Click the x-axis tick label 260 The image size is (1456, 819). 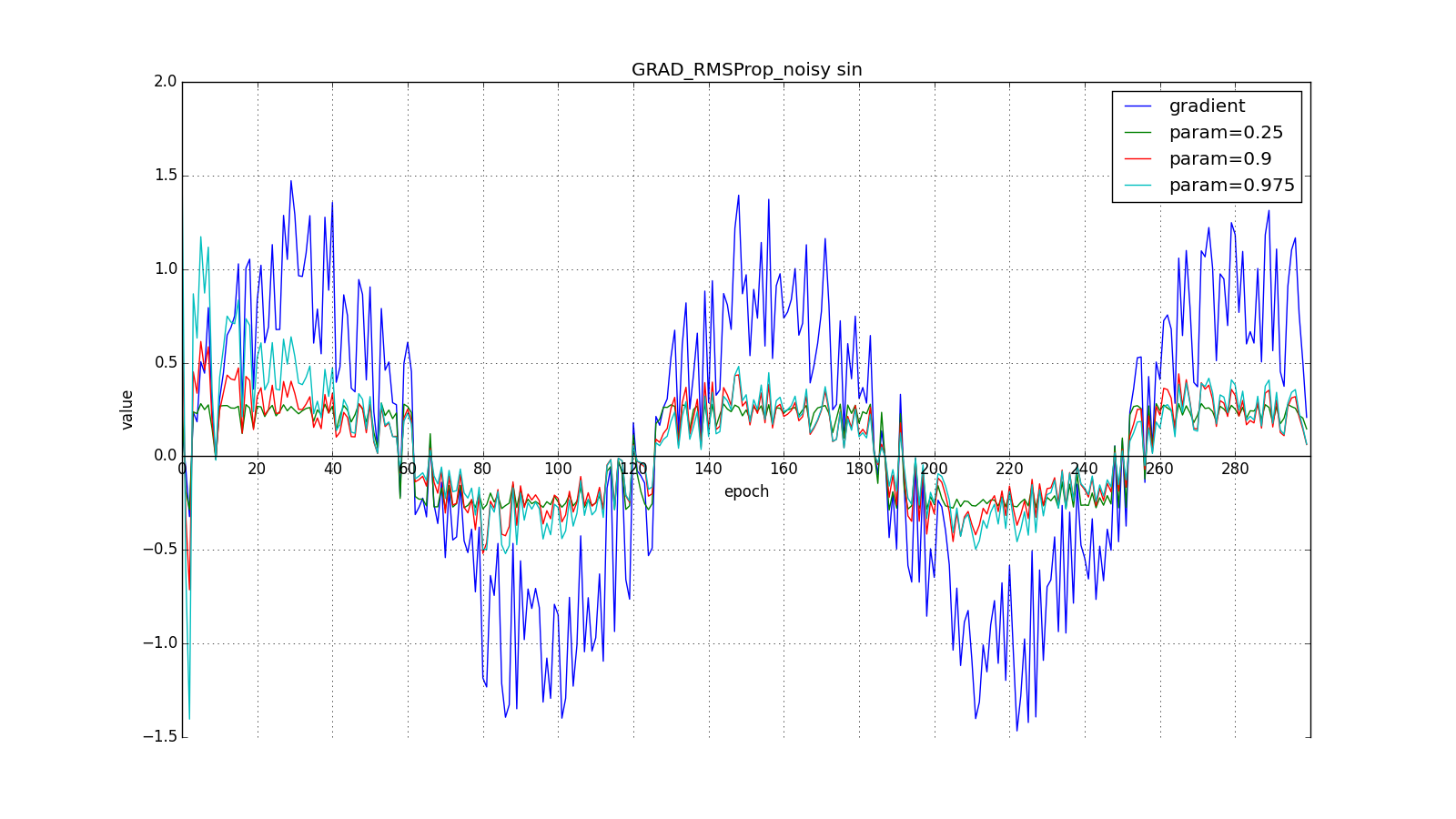tap(1160, 470)
